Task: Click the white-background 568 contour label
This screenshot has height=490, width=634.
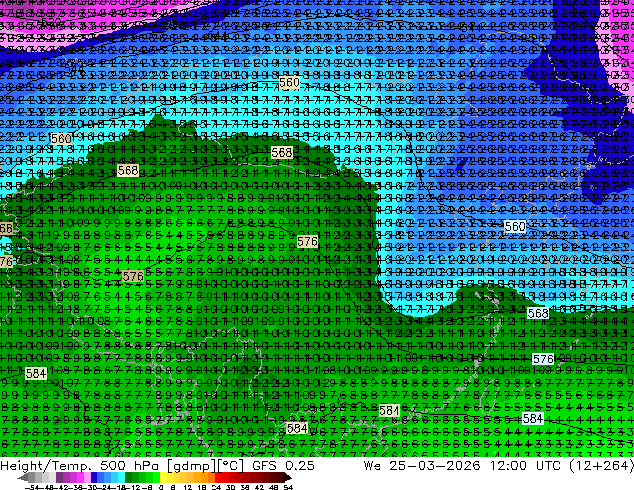Action: pos(538,313)
